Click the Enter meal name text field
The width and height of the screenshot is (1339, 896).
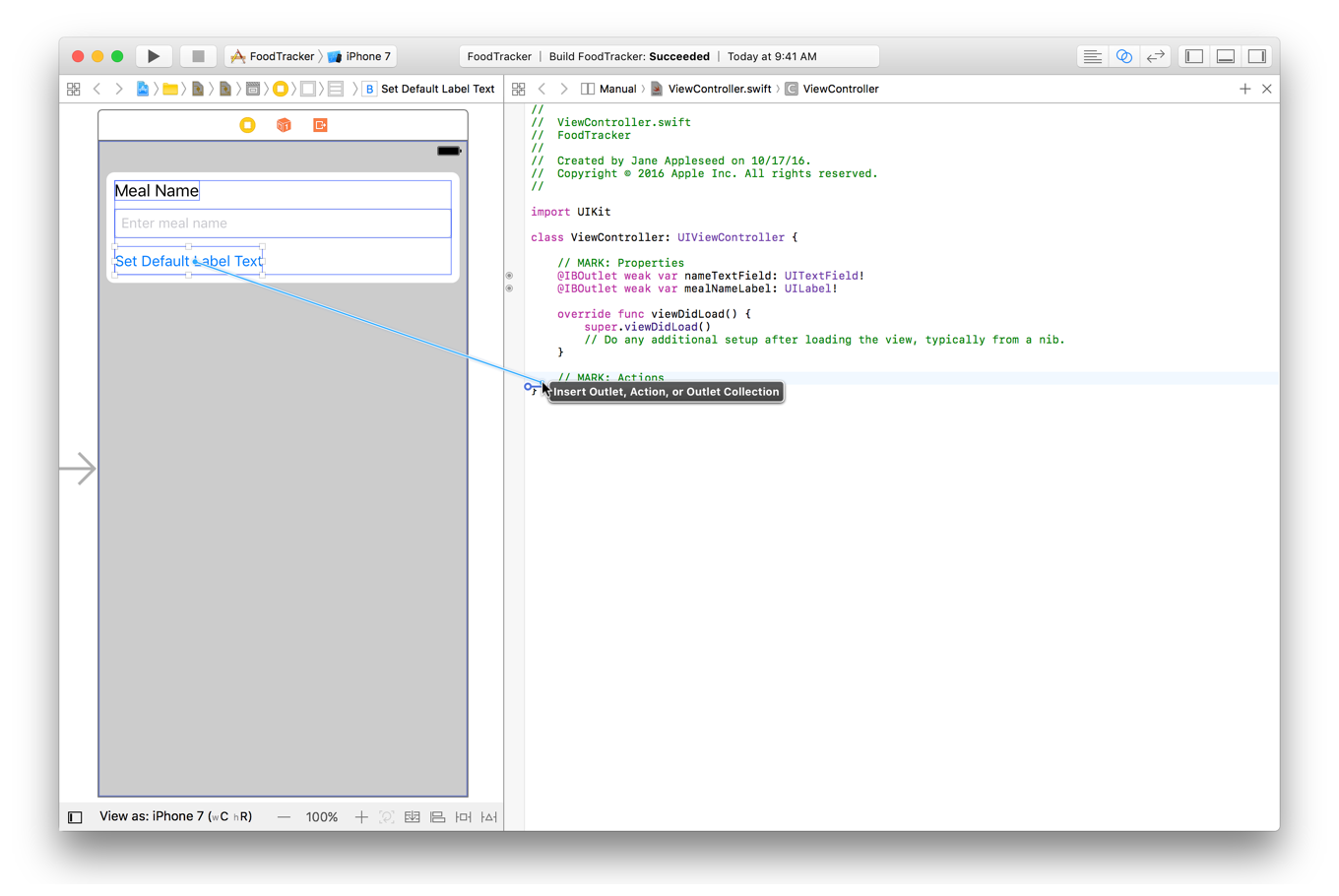tap(284, 224)
